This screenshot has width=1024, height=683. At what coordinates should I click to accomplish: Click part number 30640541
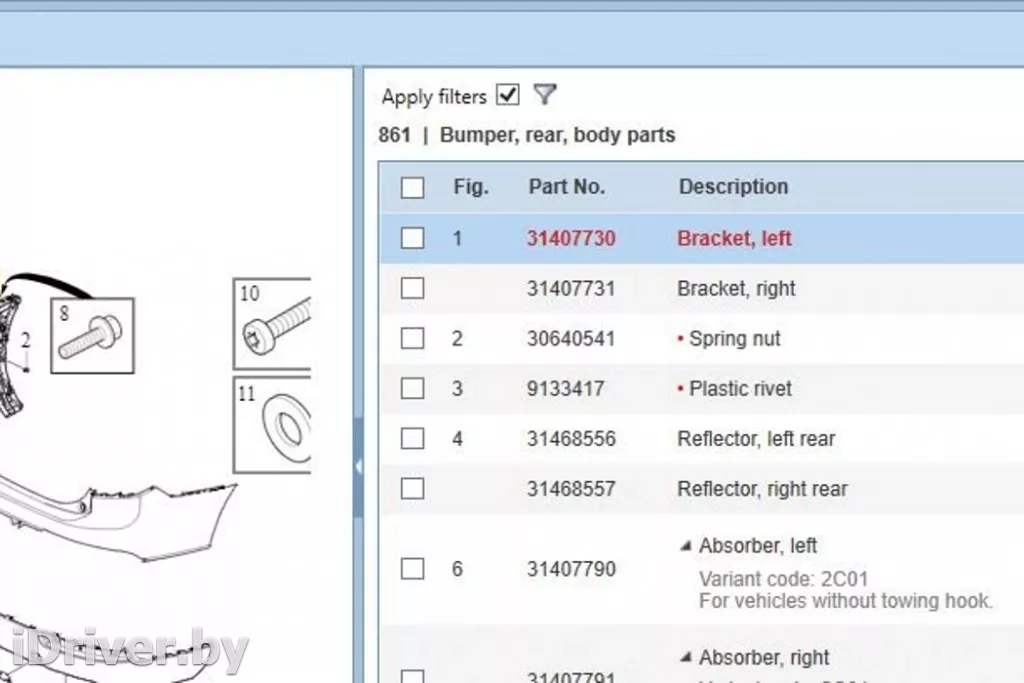tap(571, 339)
